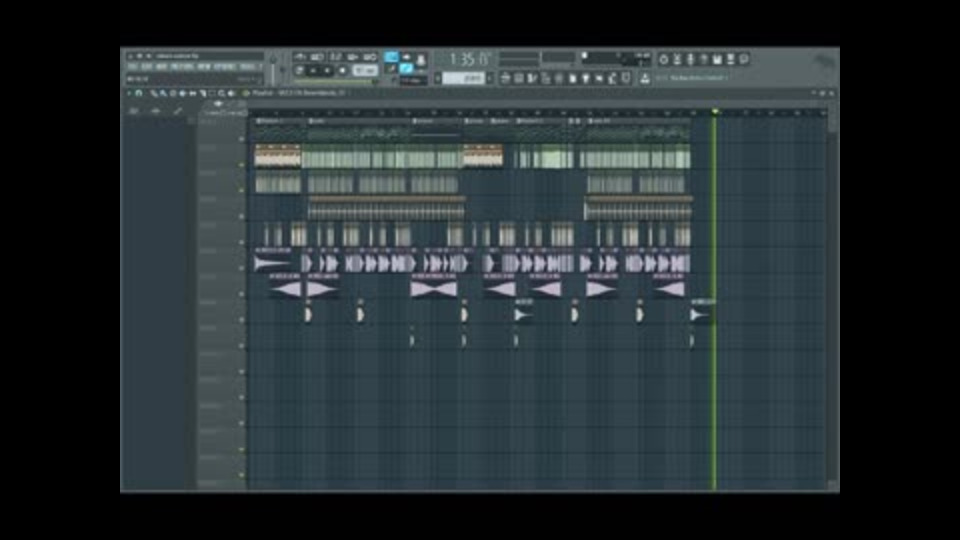Click the master pitch knob
This screenshot has width=960, height=540.
click(283, 69)
